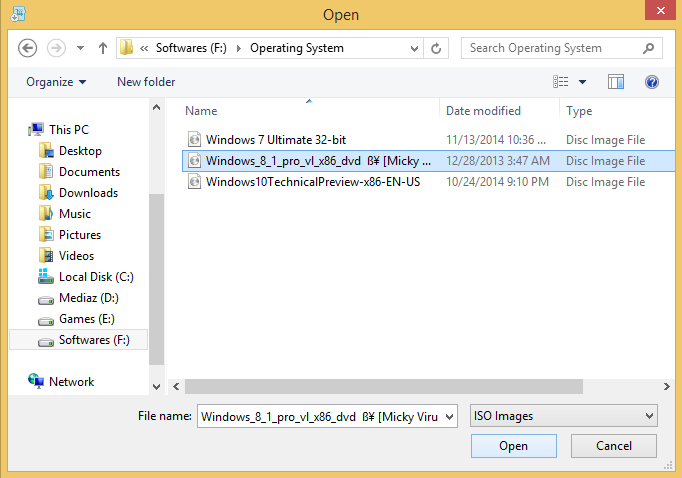Viewport: 682px width, 478px height.
Task: Click navigation pane scroll up arrow
Action: 157,107
